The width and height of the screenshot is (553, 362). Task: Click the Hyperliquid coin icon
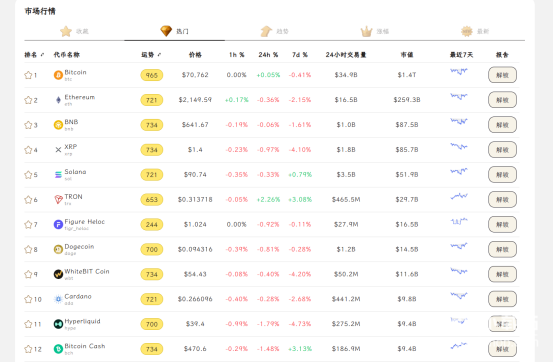58,324
